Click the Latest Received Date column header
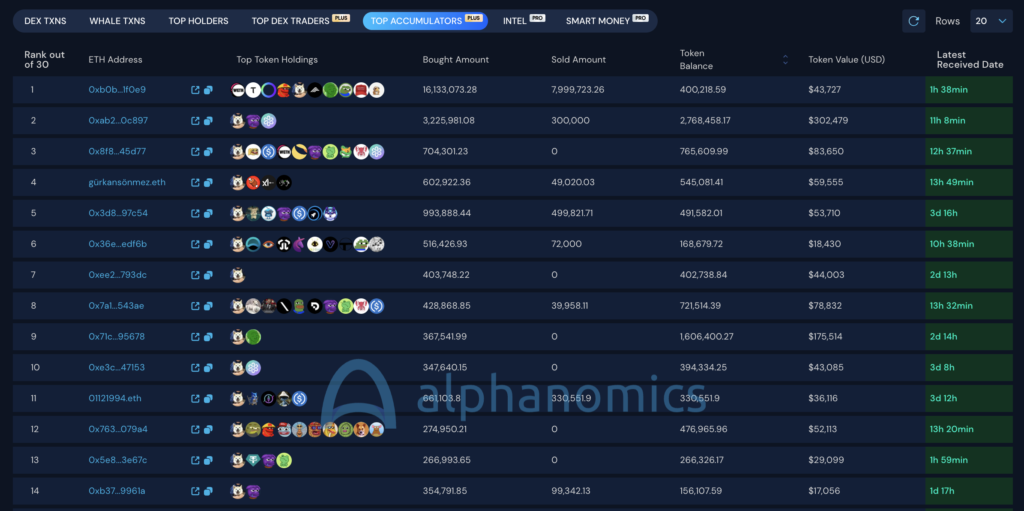The width and height of the screenshot is (1024, 511). (969, 60)
